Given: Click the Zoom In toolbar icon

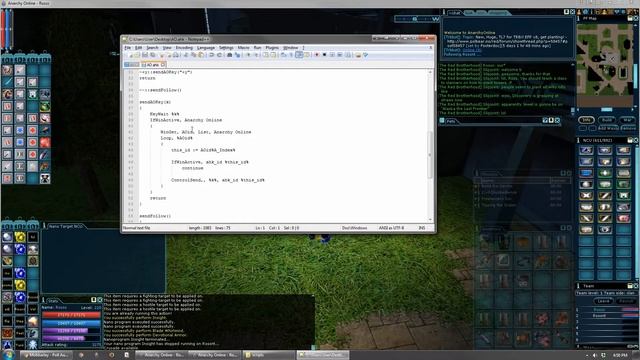Looking at the screenshot, I should [247, 55].
